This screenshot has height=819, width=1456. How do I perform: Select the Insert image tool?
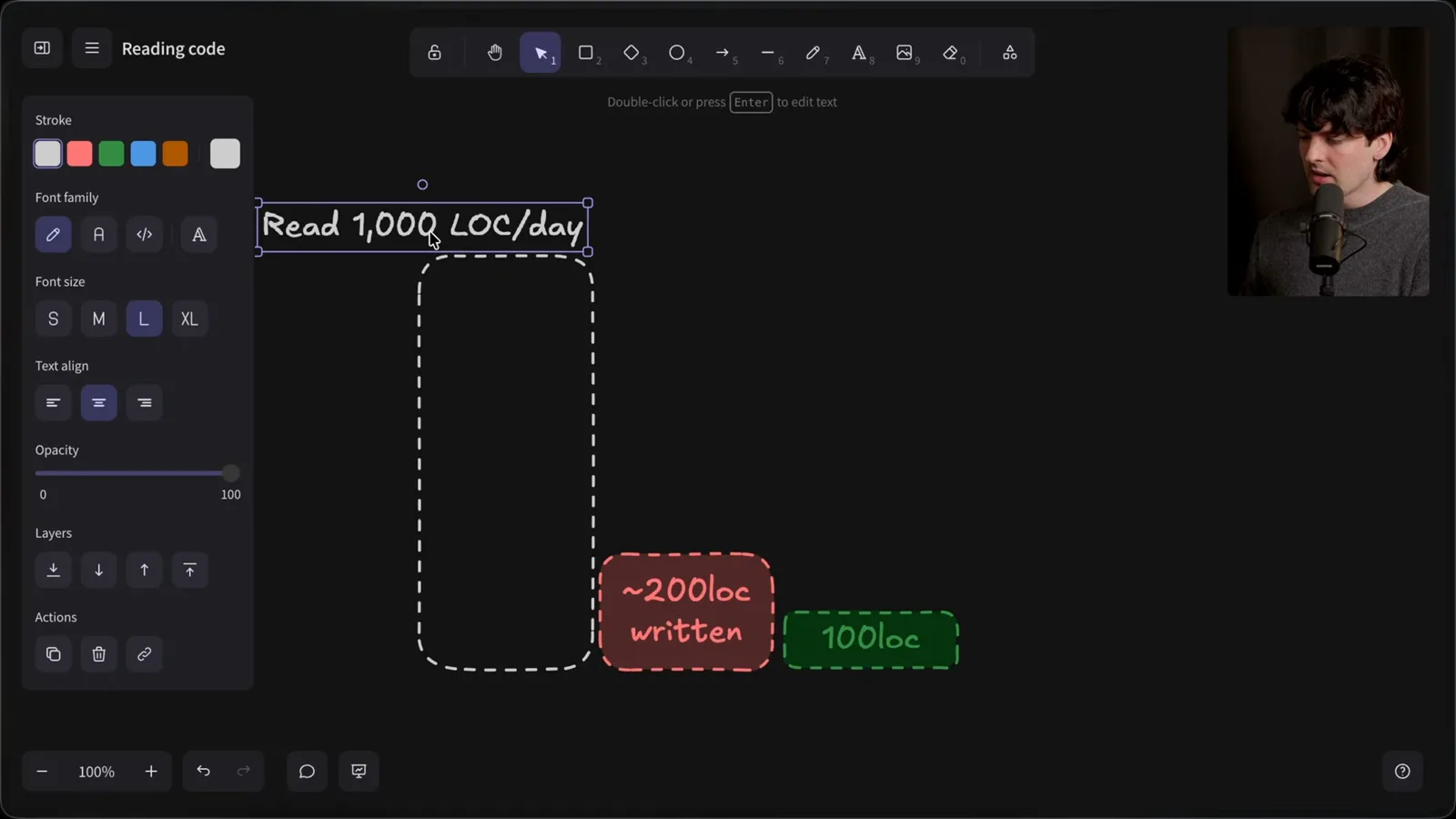905,53
